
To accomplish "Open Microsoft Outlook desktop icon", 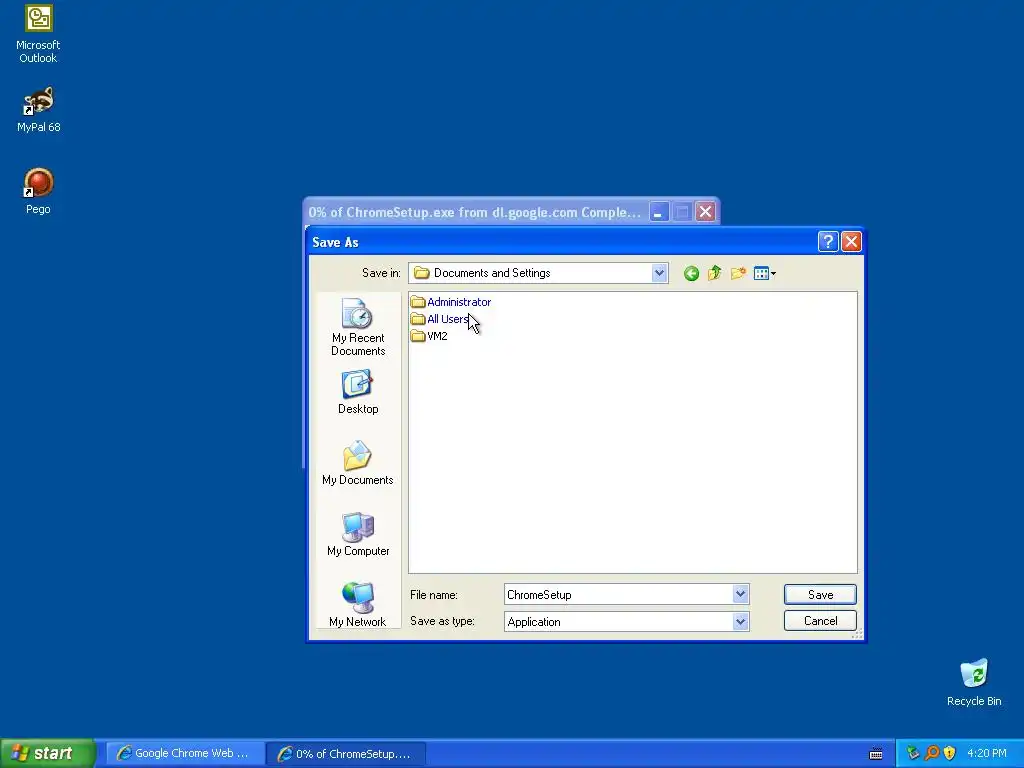I will 38,34.
